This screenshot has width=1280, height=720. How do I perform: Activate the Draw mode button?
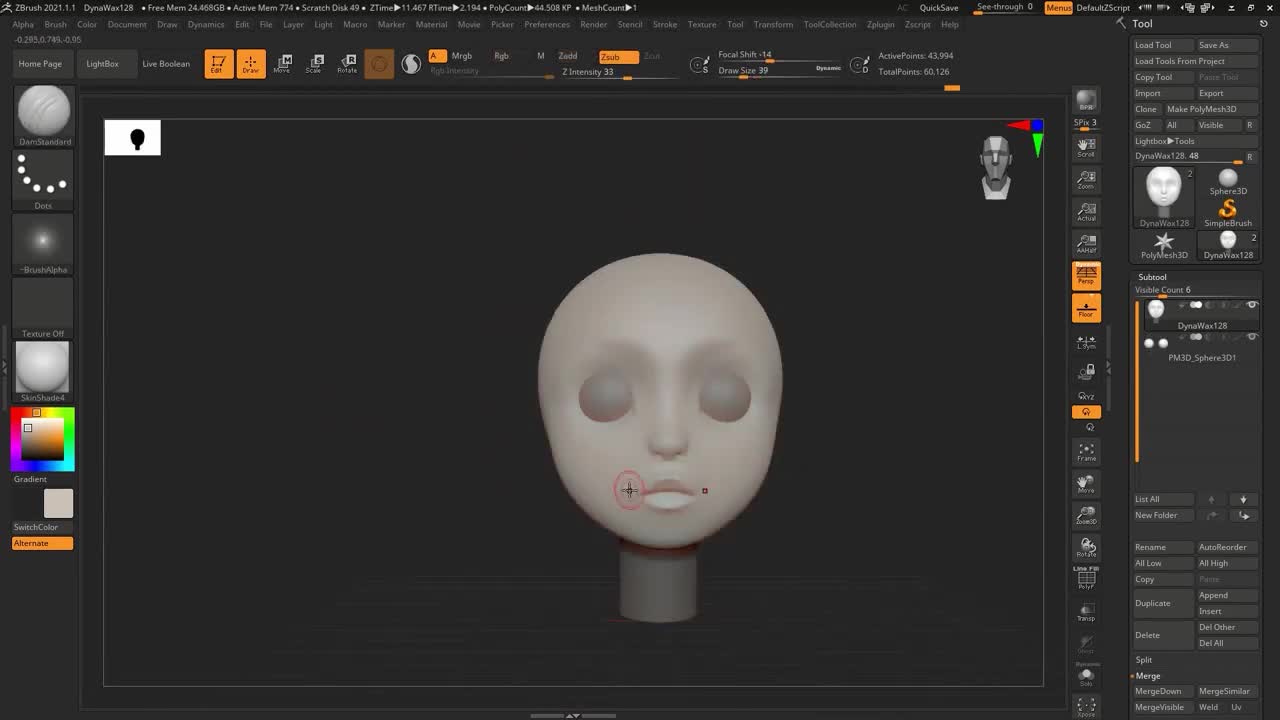click(x=251, y=64)
